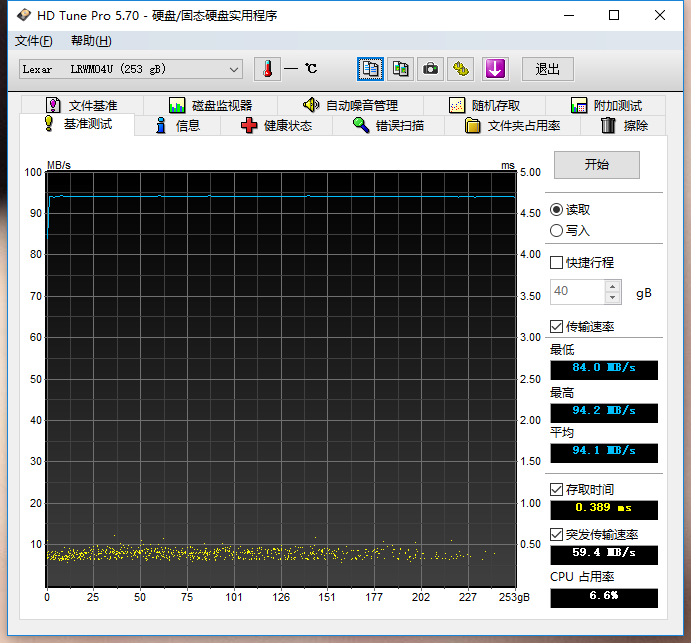The height and width of the screenshot is (643, 691).
Task: Close the HD Tune Pro window
Action: tap(660, 15)
